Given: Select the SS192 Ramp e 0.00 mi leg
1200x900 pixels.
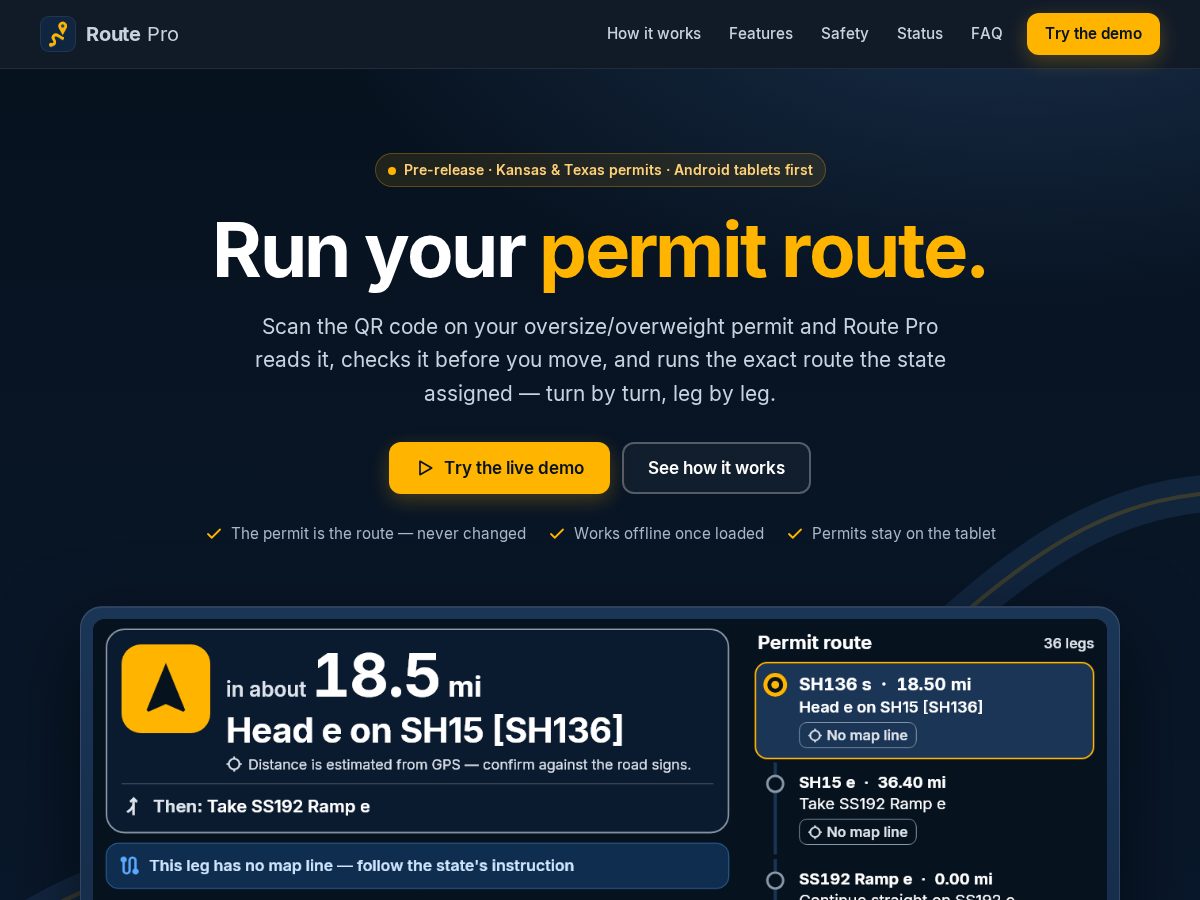Looking at the screenshot, I should click(x=924, y=881).
